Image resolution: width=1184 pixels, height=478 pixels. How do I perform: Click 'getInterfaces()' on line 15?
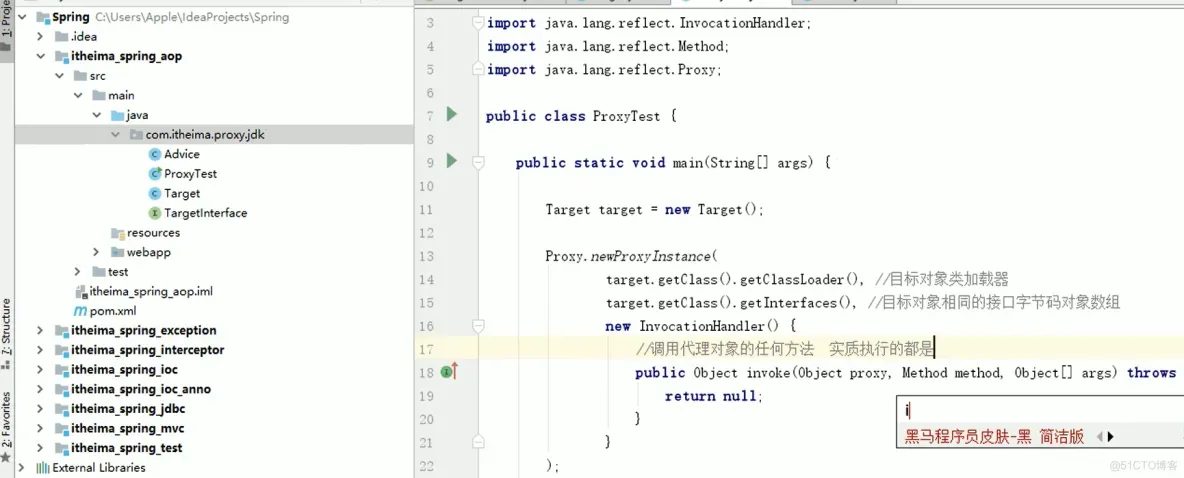coord(799,303)
